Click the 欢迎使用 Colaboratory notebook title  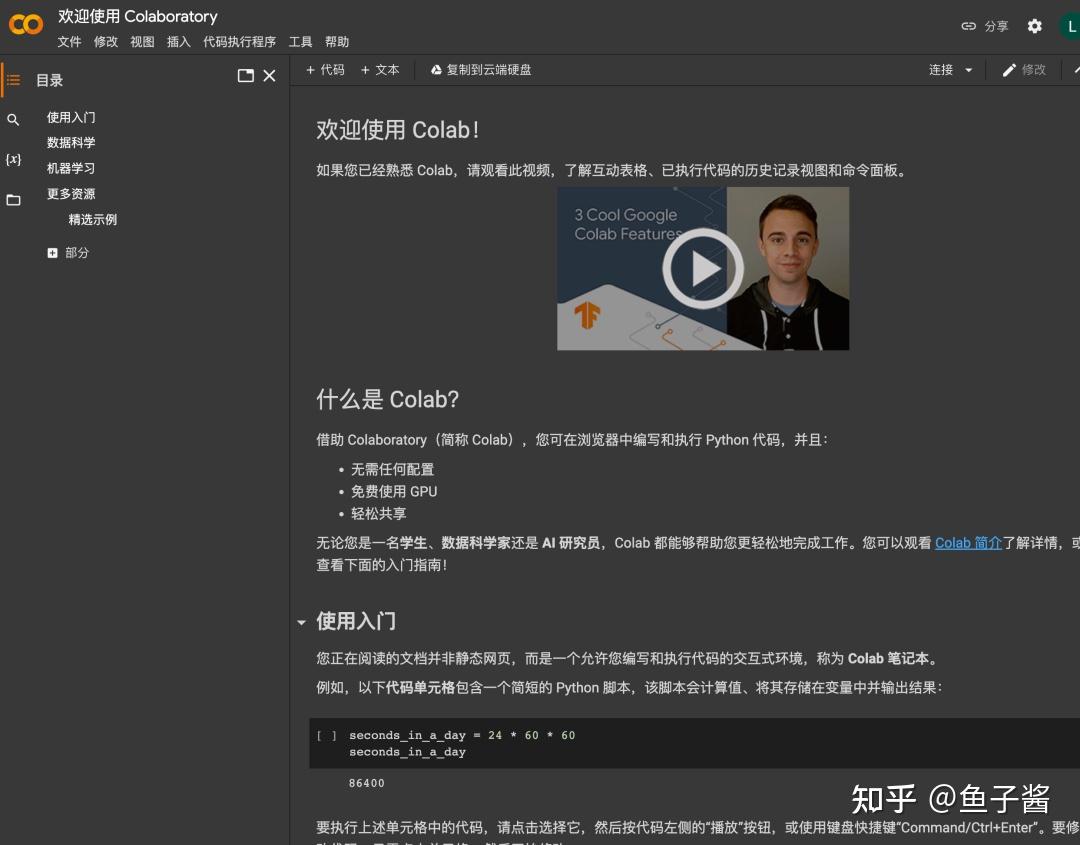click(138, 16)
